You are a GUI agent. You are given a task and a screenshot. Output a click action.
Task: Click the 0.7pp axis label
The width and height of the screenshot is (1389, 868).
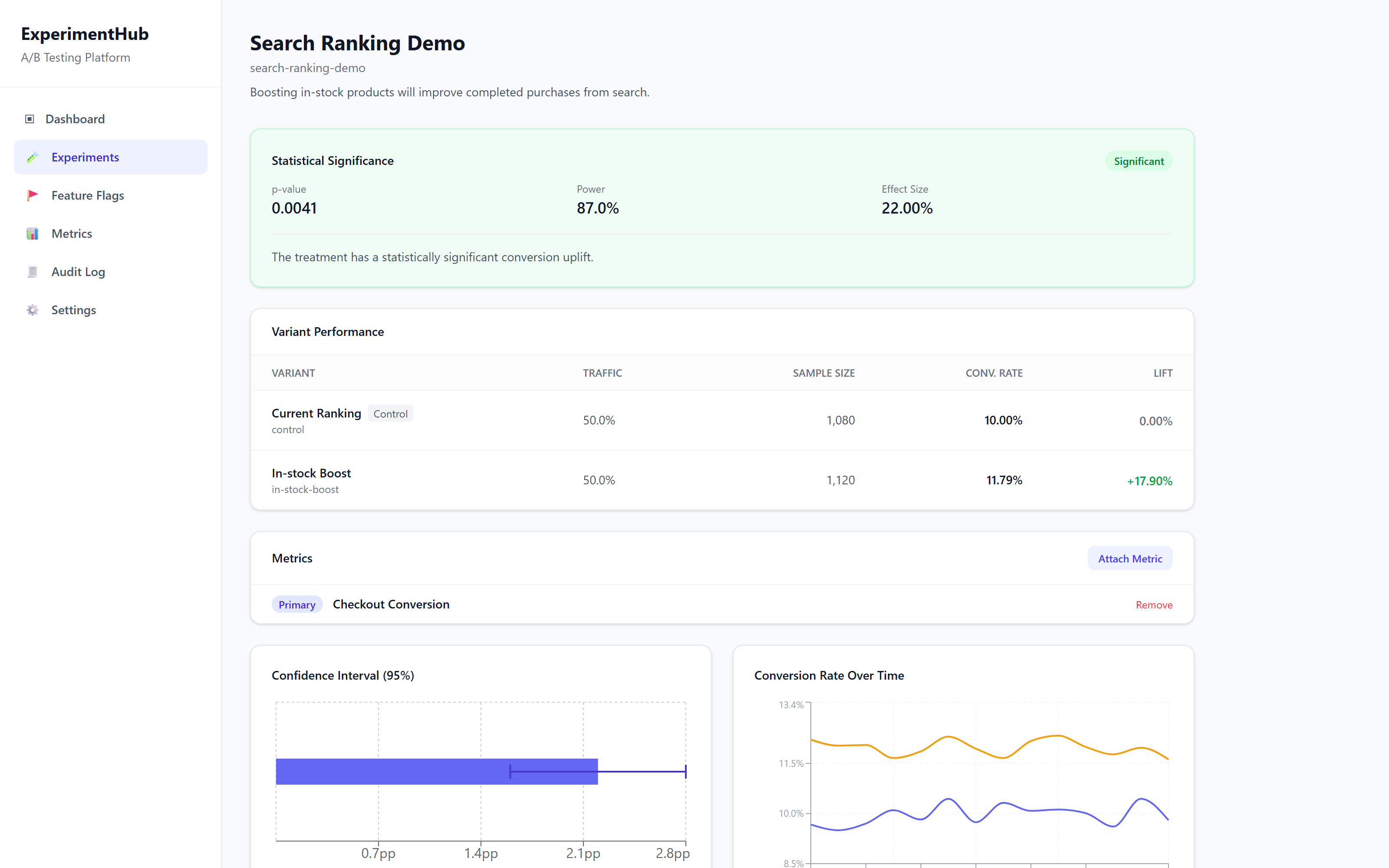click(378, 853)
